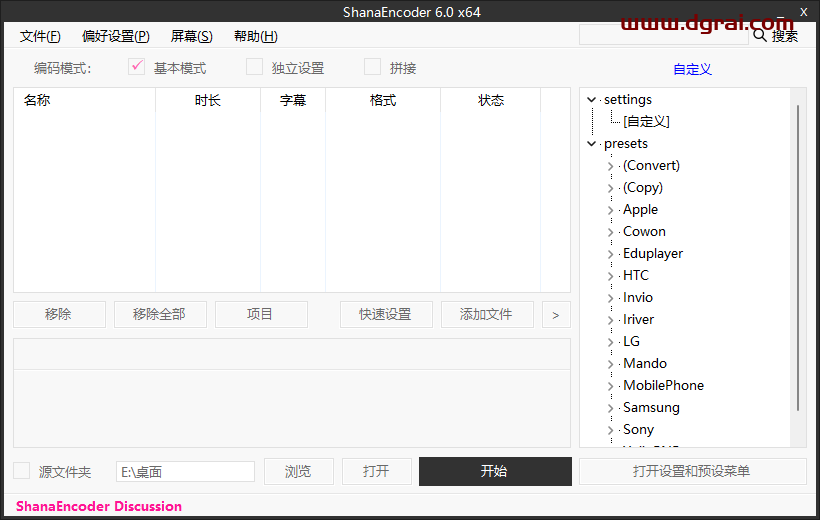Start encoding with 开始 button
This screenshot has width=820, height=520.
point(495,471)
